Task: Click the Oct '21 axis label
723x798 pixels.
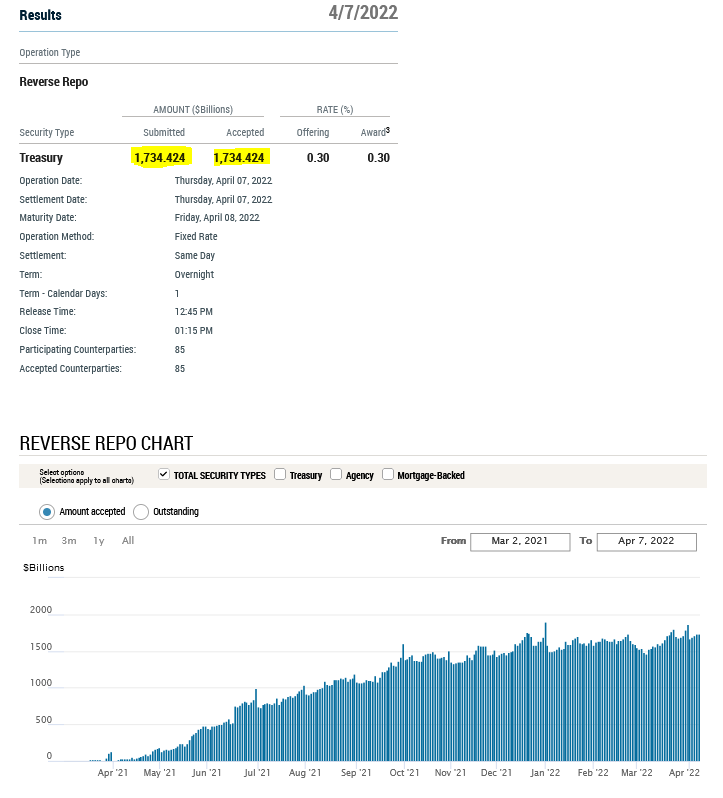Action: point(404,773)
